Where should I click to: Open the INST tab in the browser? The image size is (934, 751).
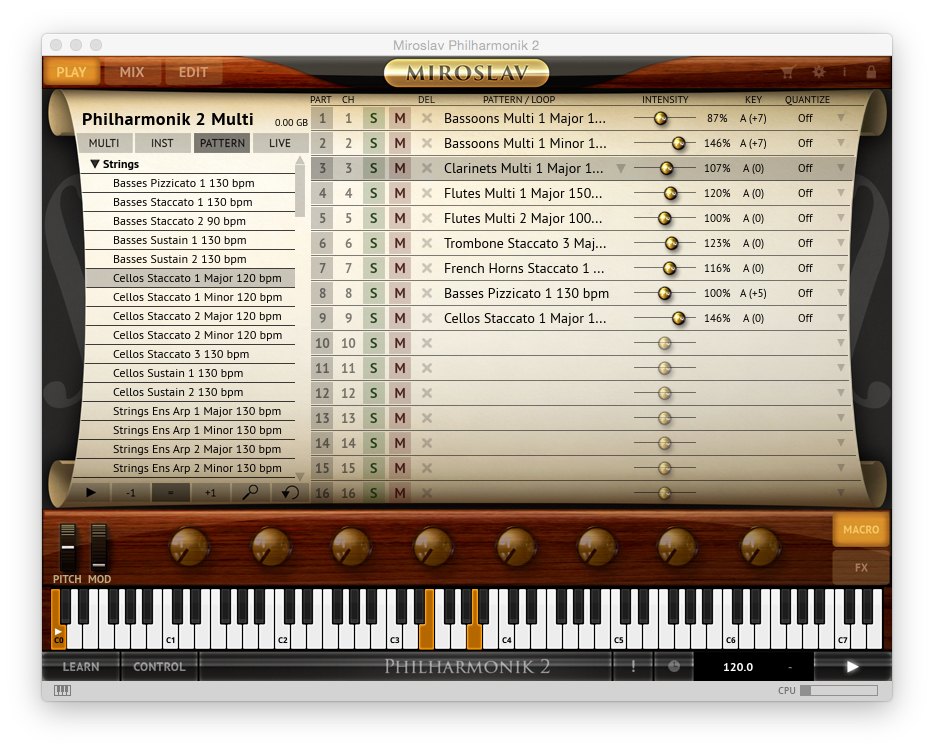(162, 142)
